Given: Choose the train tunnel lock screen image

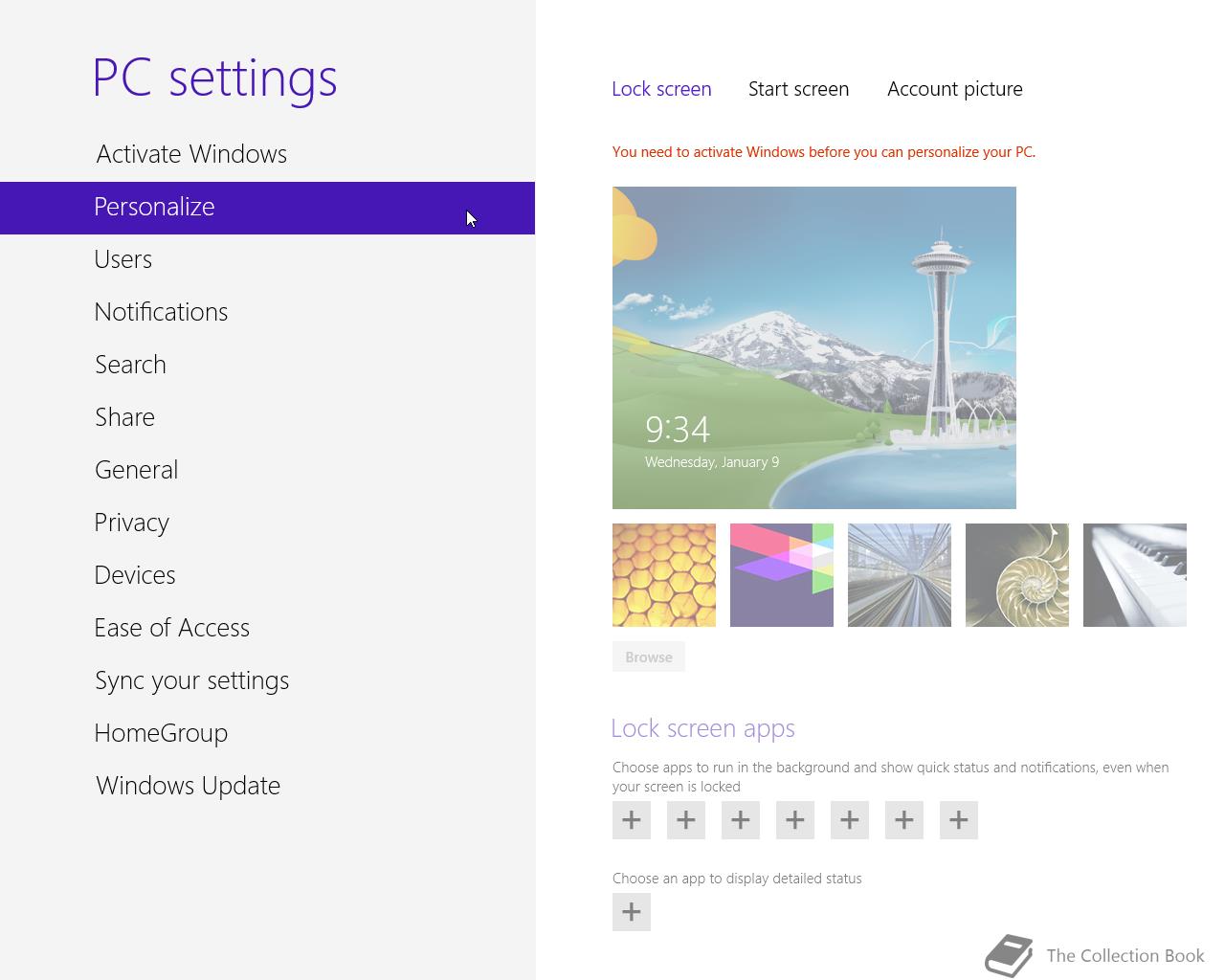Looking at the screenshot, I should (900, 575).
